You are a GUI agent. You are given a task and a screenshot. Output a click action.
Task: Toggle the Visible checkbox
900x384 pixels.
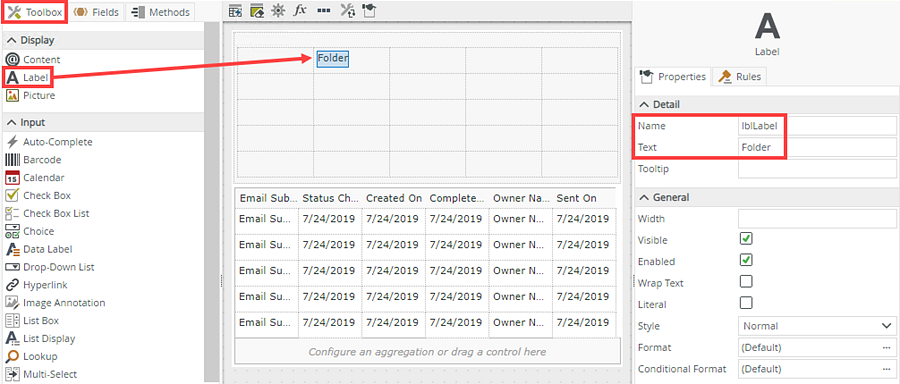point(746,239)
